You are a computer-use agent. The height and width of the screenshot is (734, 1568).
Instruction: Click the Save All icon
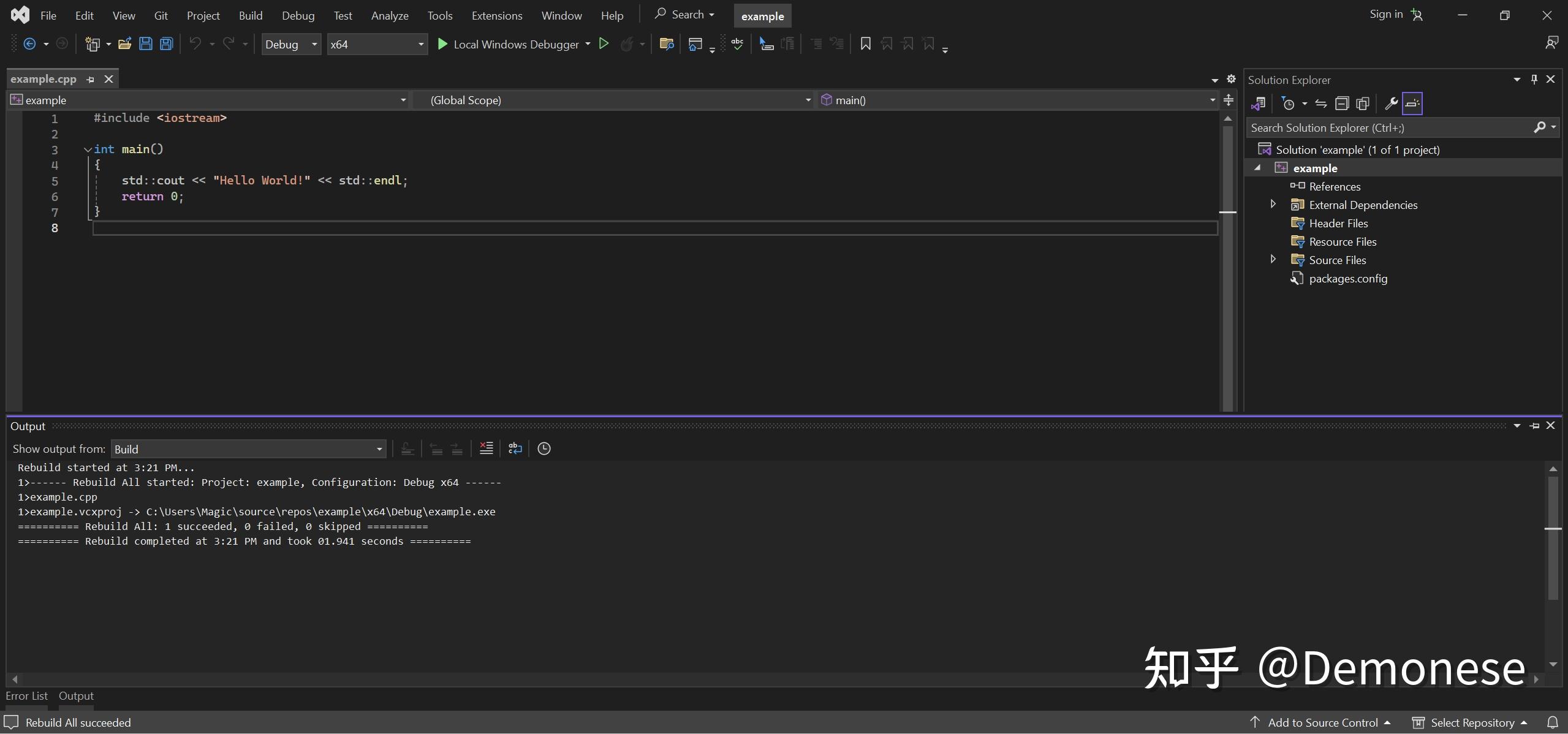166,44
